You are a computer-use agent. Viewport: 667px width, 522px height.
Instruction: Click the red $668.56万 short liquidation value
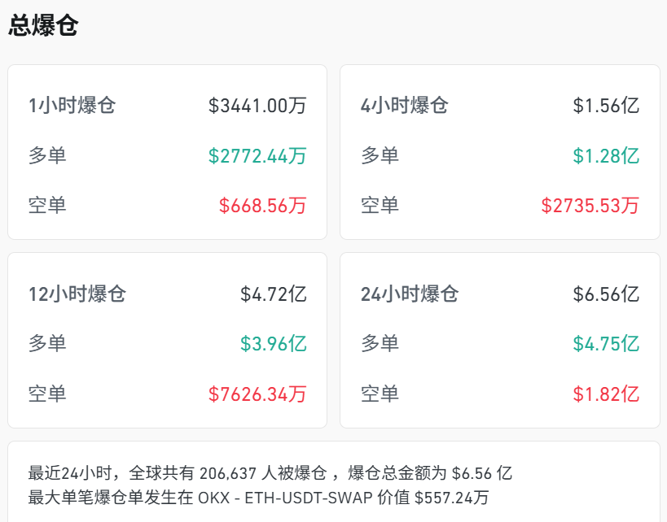click(x=262, y=205)
